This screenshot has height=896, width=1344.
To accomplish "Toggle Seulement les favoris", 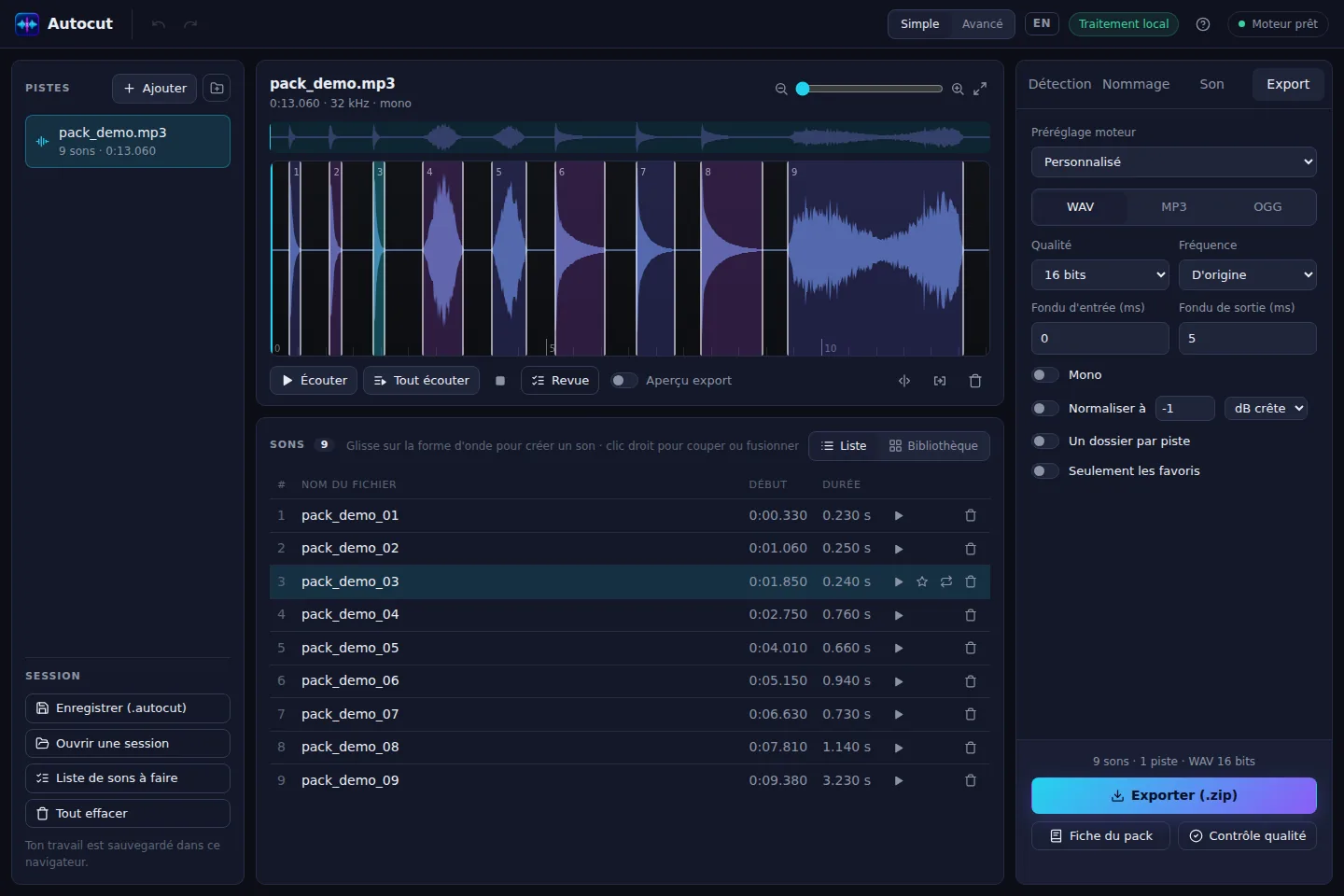I will [x=1045, y=470].
